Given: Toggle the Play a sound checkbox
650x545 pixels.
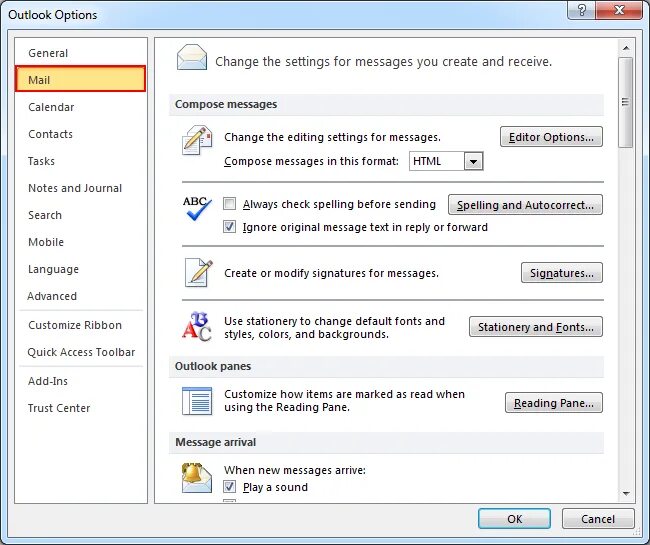Looking at the screenshot, I should [229, 487].
